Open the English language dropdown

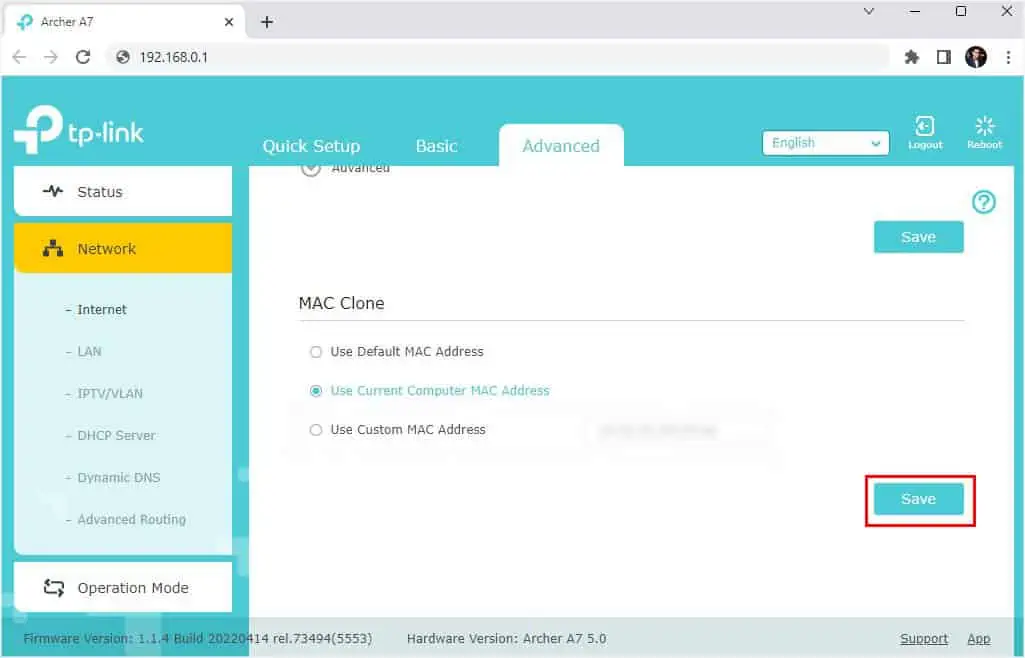coord(825,142)
